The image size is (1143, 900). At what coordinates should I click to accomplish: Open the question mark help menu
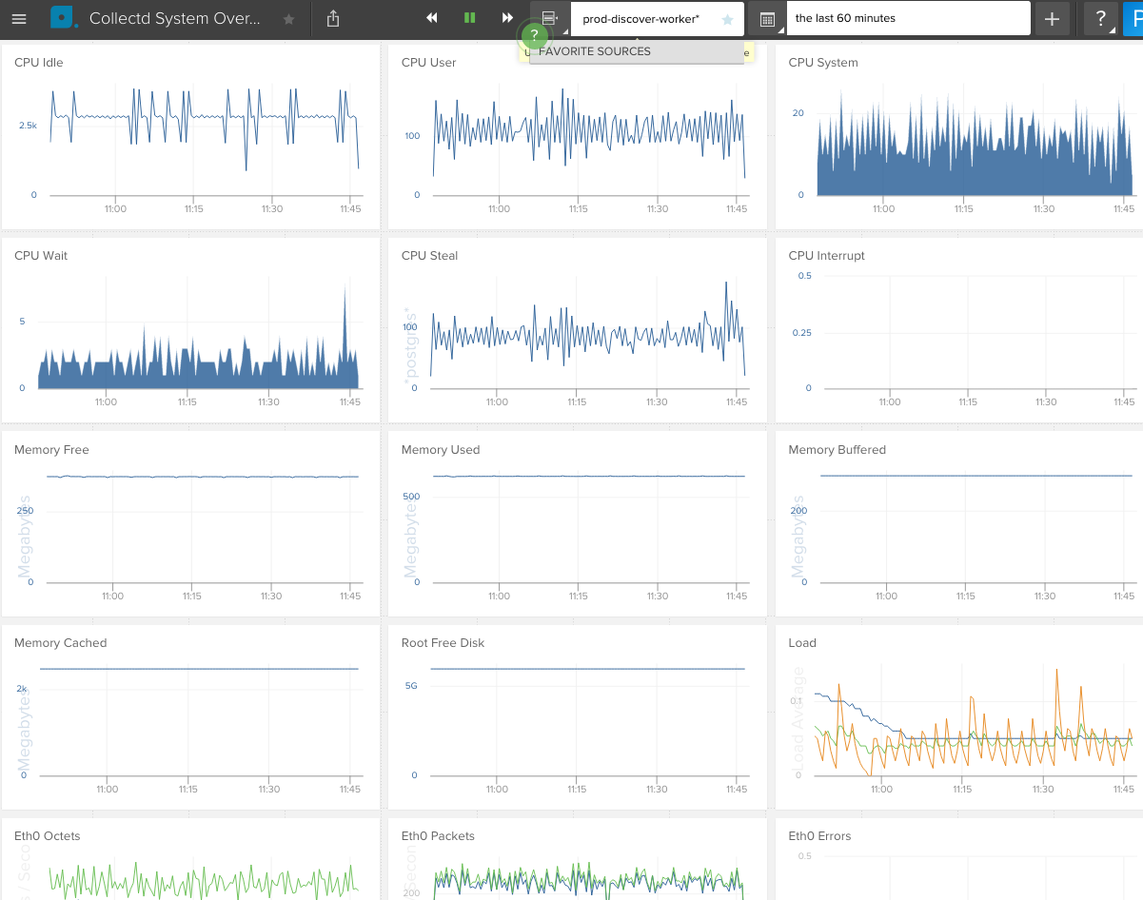click(x=1101, y=19)
